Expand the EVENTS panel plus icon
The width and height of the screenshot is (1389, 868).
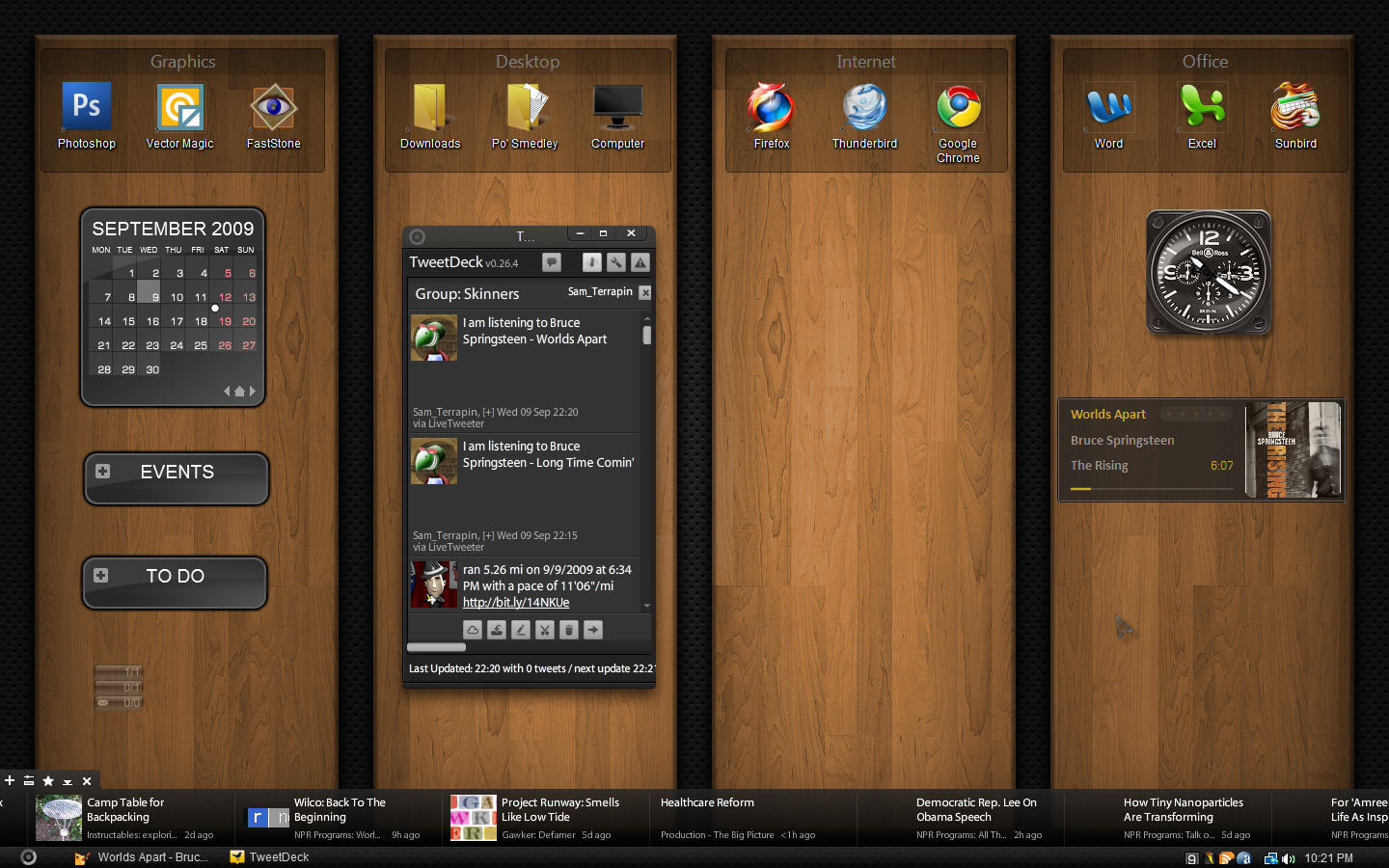pos(102,472)
